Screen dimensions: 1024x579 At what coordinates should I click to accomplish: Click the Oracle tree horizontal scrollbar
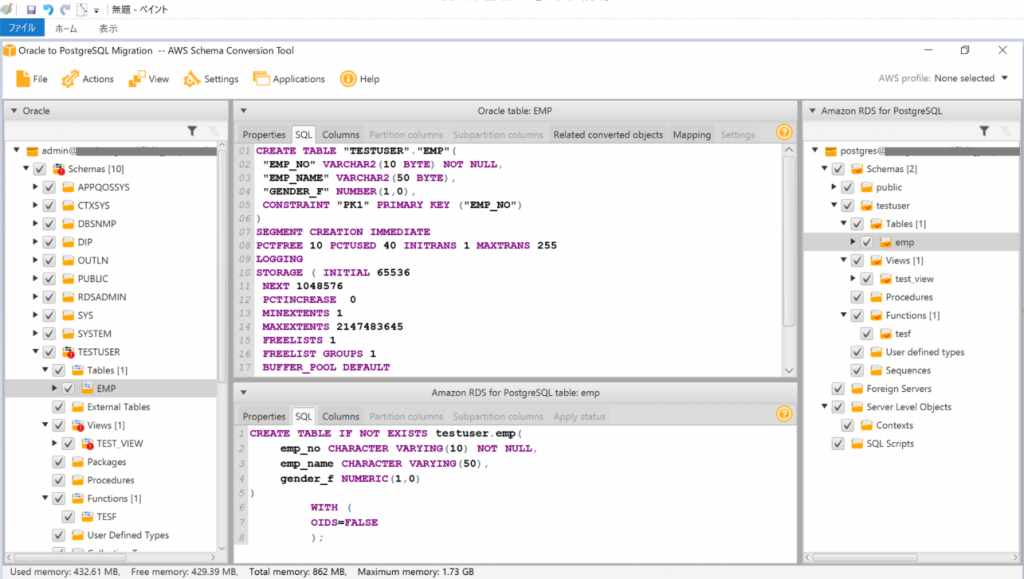click(x=70, y=557)
